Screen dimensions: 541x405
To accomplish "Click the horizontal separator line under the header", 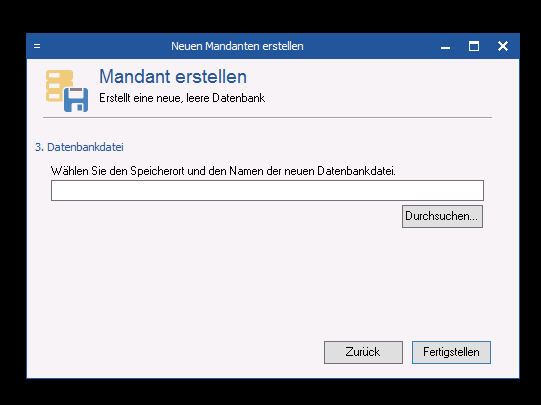I will 267,117.
